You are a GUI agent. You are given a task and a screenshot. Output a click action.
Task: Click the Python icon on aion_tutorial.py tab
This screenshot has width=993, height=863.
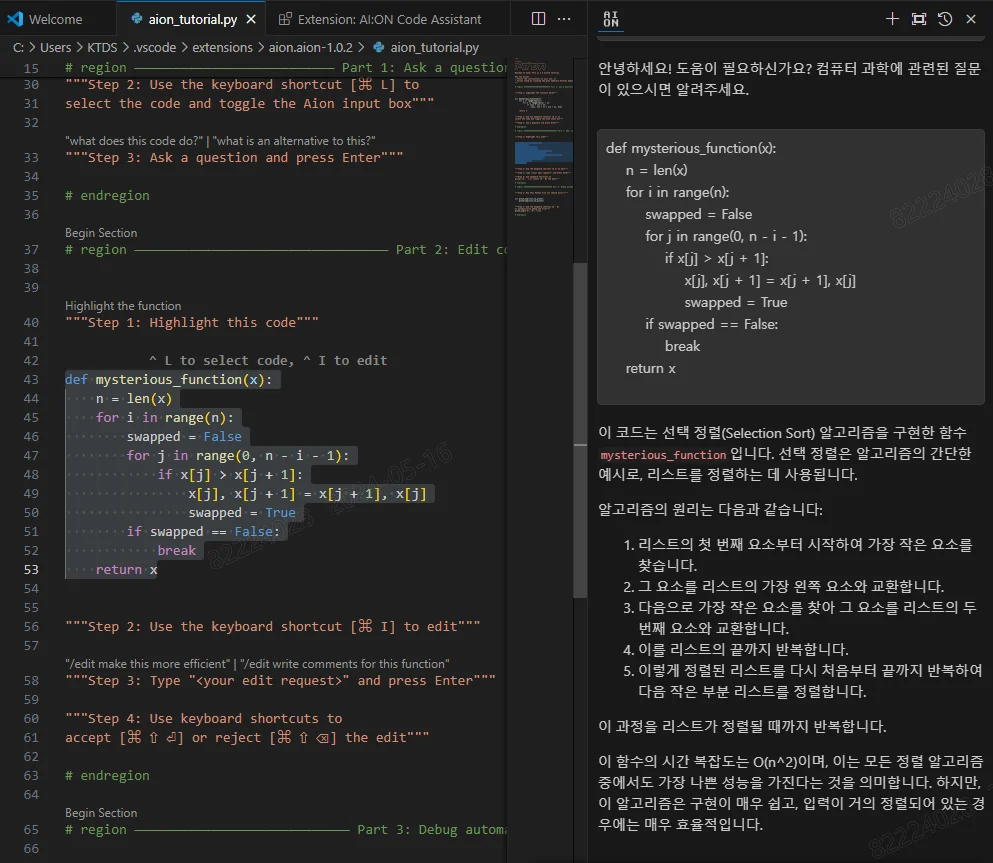tap(136, 17)
